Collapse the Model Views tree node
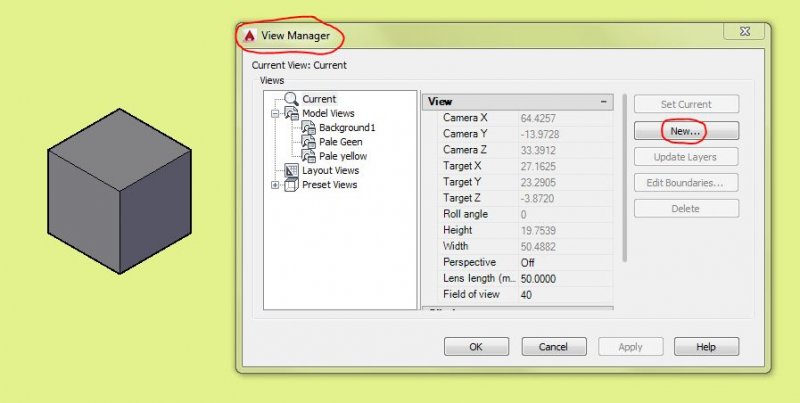Viewport: 800px width, 403px height. coord(275,114)
